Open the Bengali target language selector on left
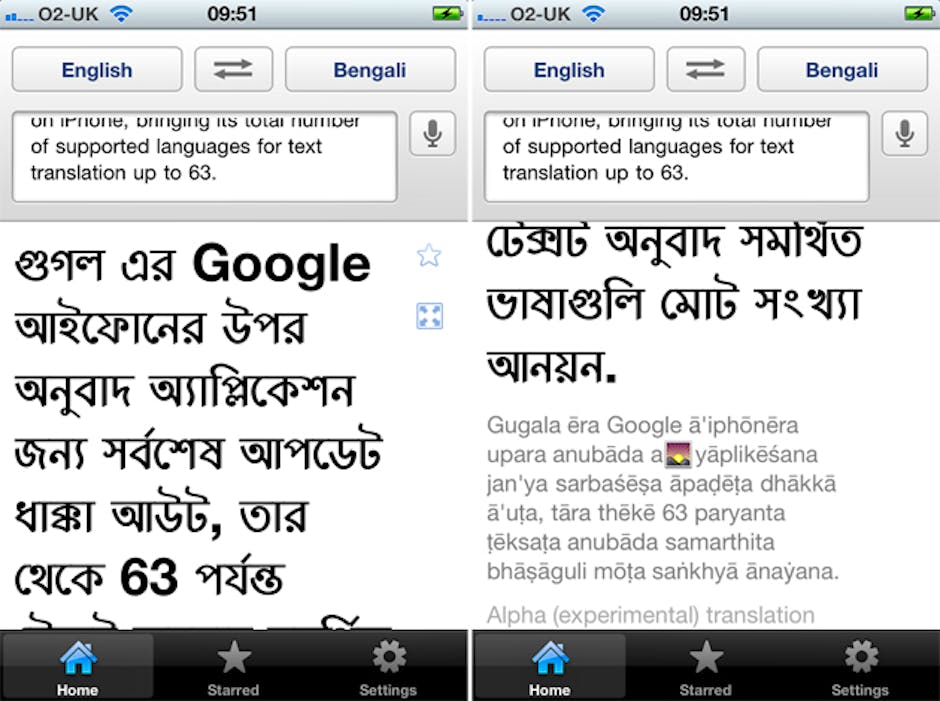The height and width of the screenshot is (701, 940). [370, 70]
